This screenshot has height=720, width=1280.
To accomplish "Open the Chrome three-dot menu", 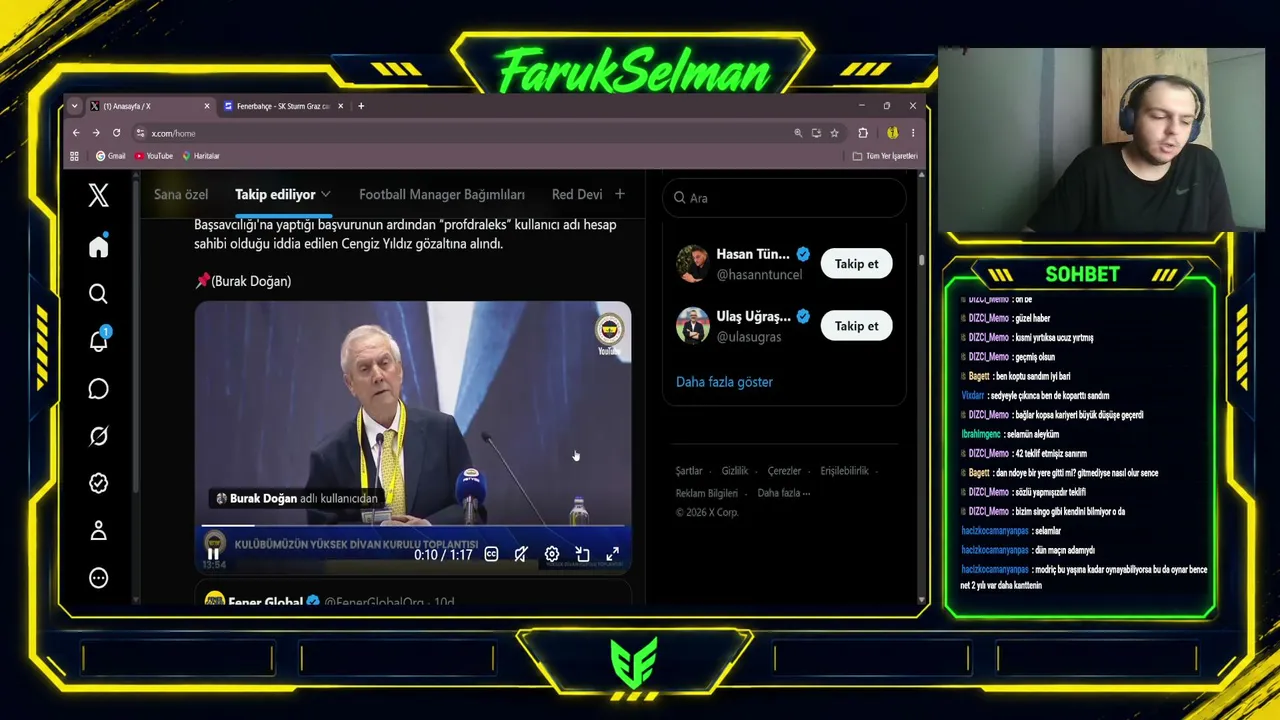I will point(912,133).
